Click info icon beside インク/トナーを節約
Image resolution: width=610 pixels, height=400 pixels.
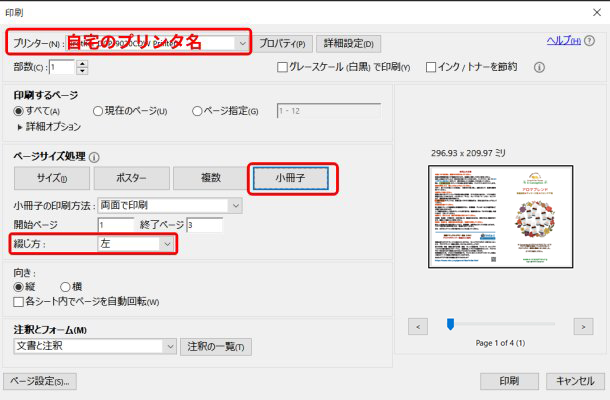pyautogui.click(x=539, y=68)
